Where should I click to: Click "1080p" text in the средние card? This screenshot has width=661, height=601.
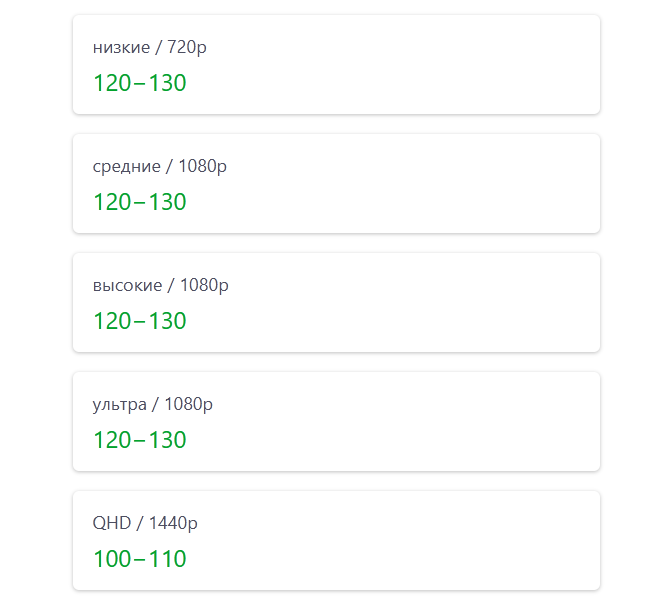pyautogui.click(x=202, y=166)
